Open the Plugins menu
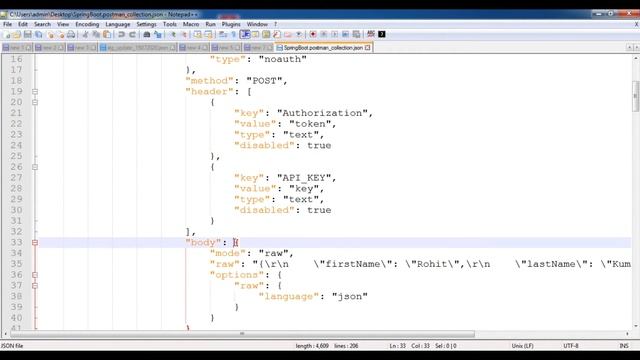The image size is (640, 360). pyautogui.click(x=231, y=24)
